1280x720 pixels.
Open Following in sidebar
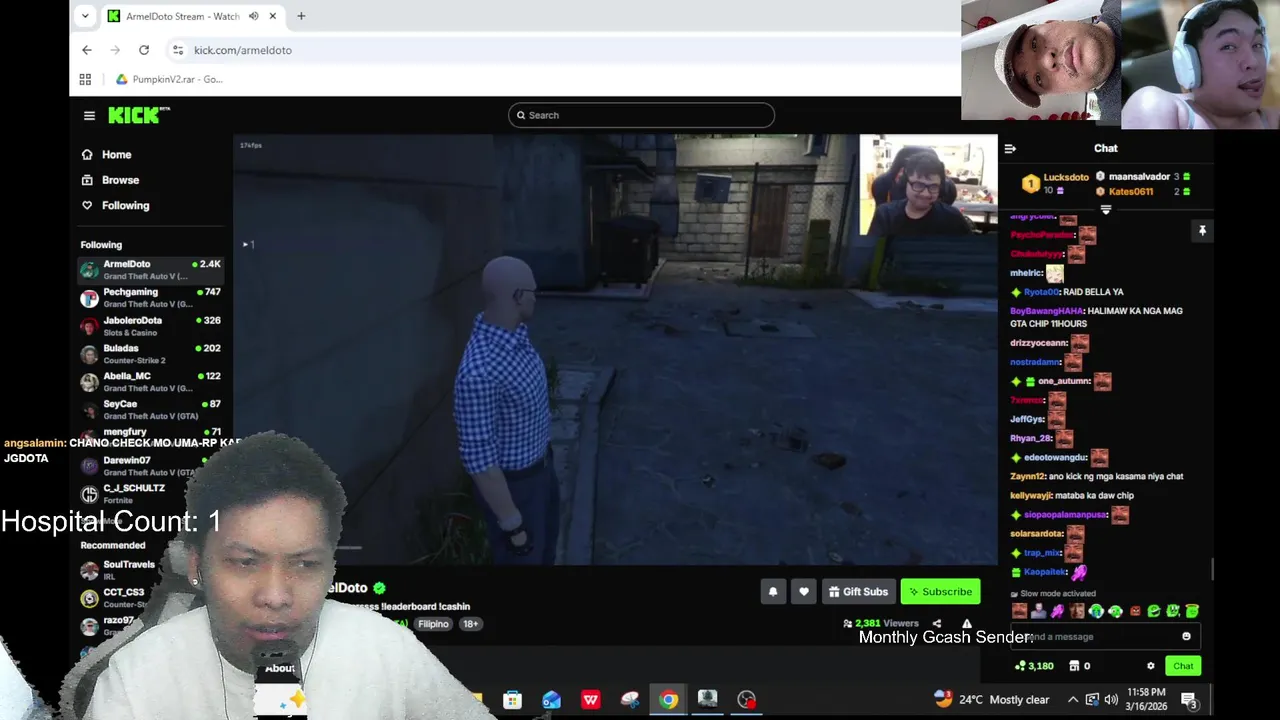115,205
